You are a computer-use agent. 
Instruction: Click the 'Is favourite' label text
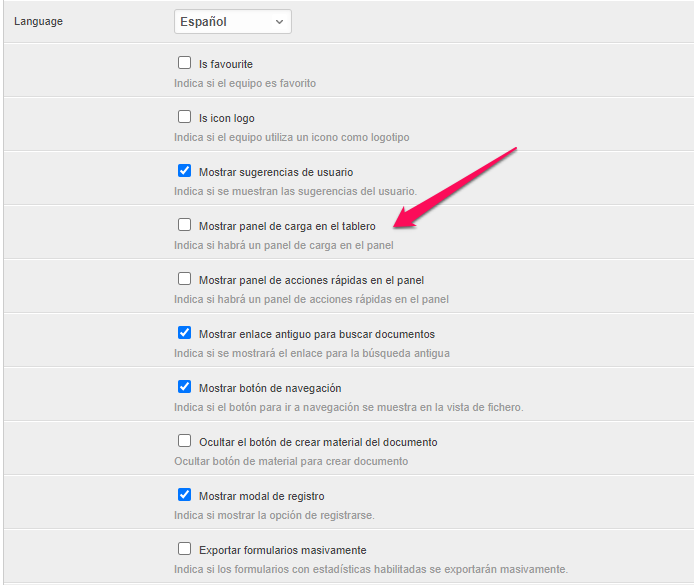coord(226,64)
